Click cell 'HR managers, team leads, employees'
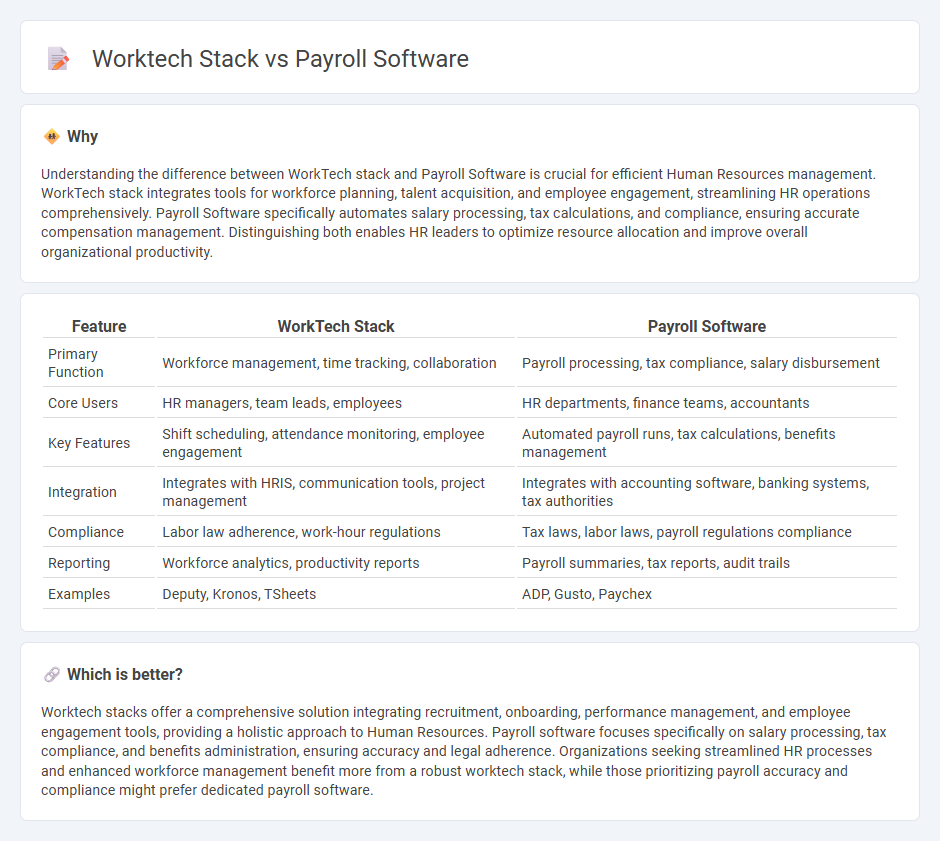Viewport: 940px width, 841px height. pos(336,403)
